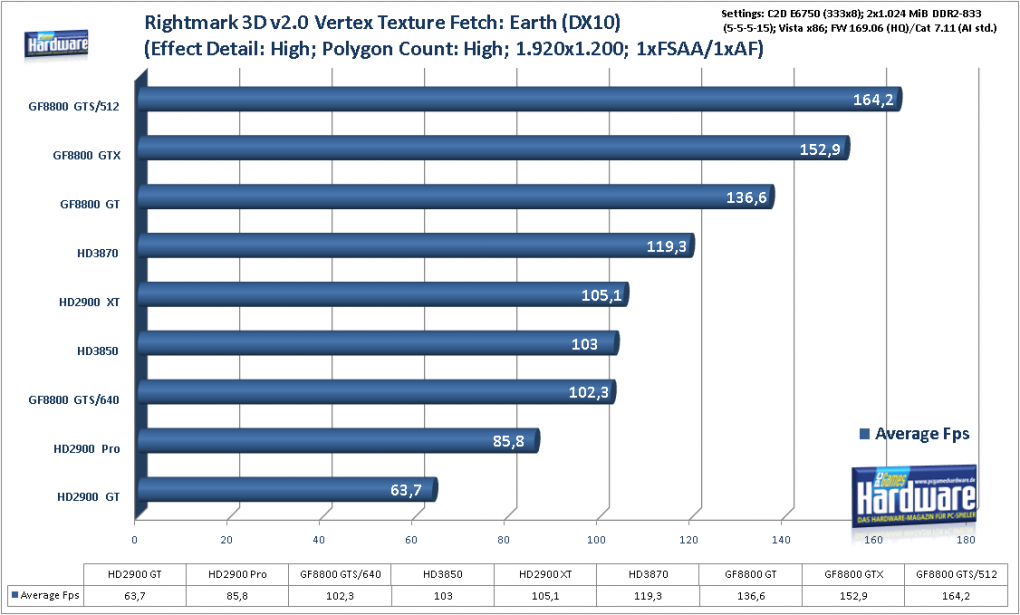Click the Average Fps legend swatch in data table
1020x615 pixels.
coord(14,595)
